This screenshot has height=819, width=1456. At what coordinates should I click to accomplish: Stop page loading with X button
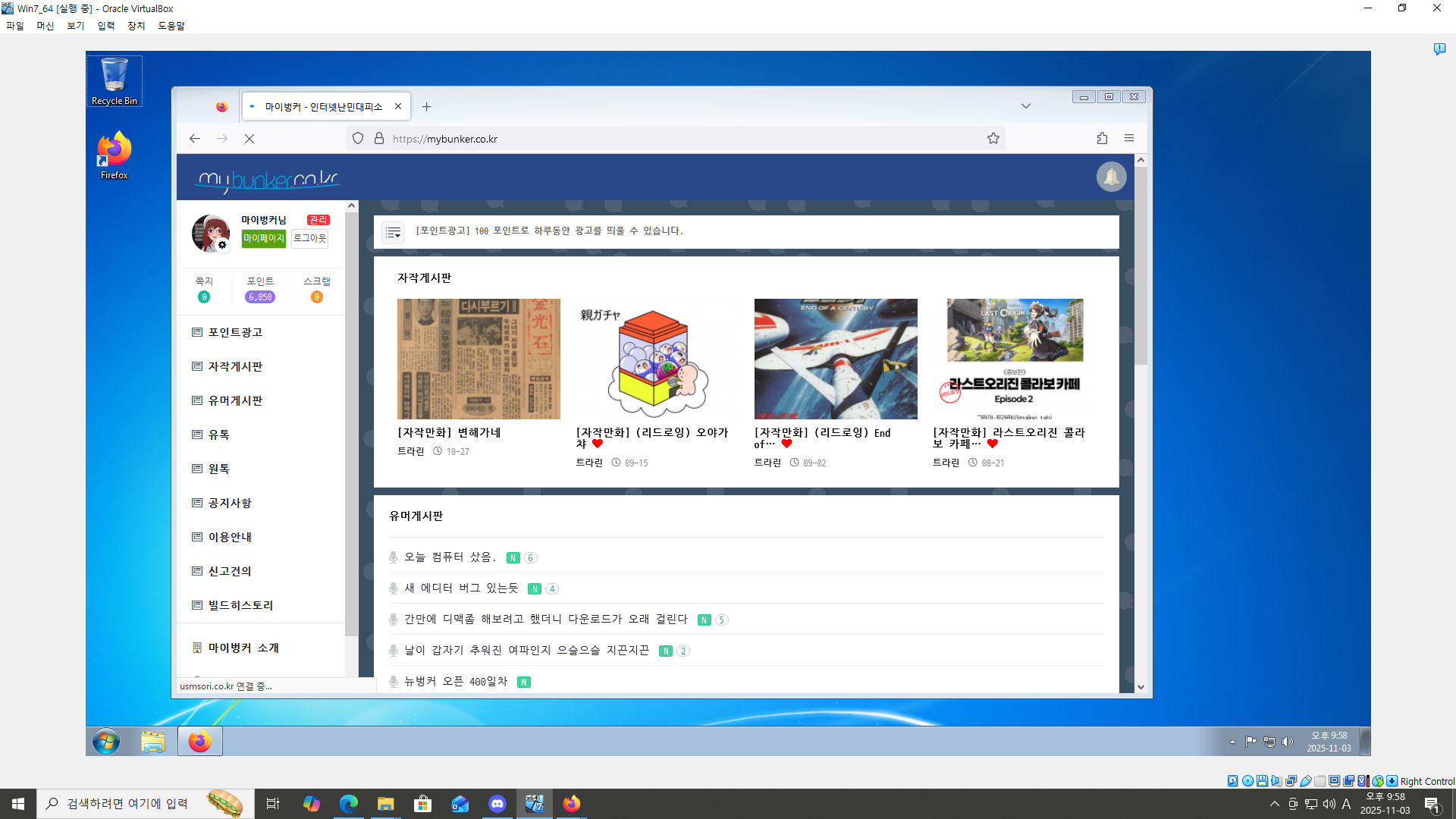(x=249, y=138)
